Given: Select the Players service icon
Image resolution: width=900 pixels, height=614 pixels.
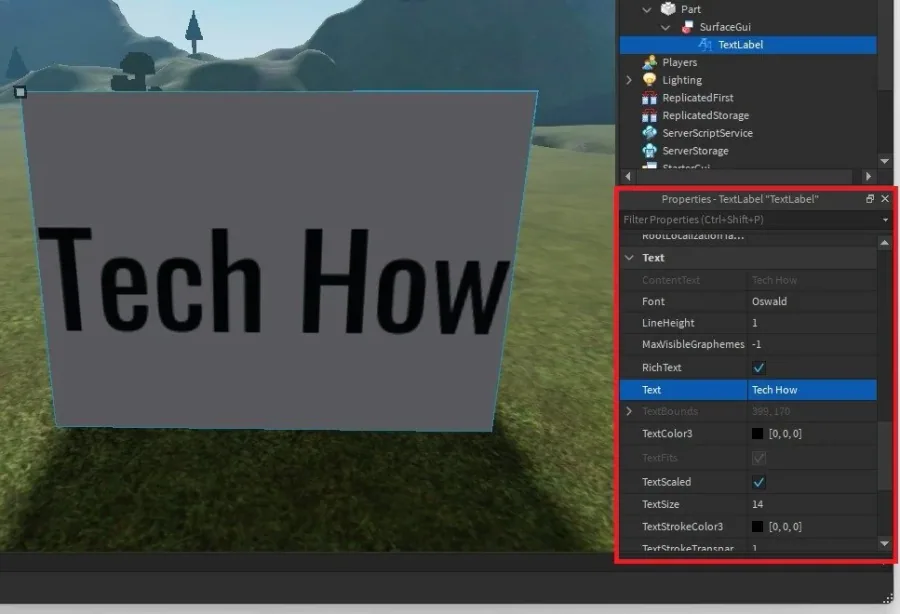Looking at the screenshot, I should (650, 62).
